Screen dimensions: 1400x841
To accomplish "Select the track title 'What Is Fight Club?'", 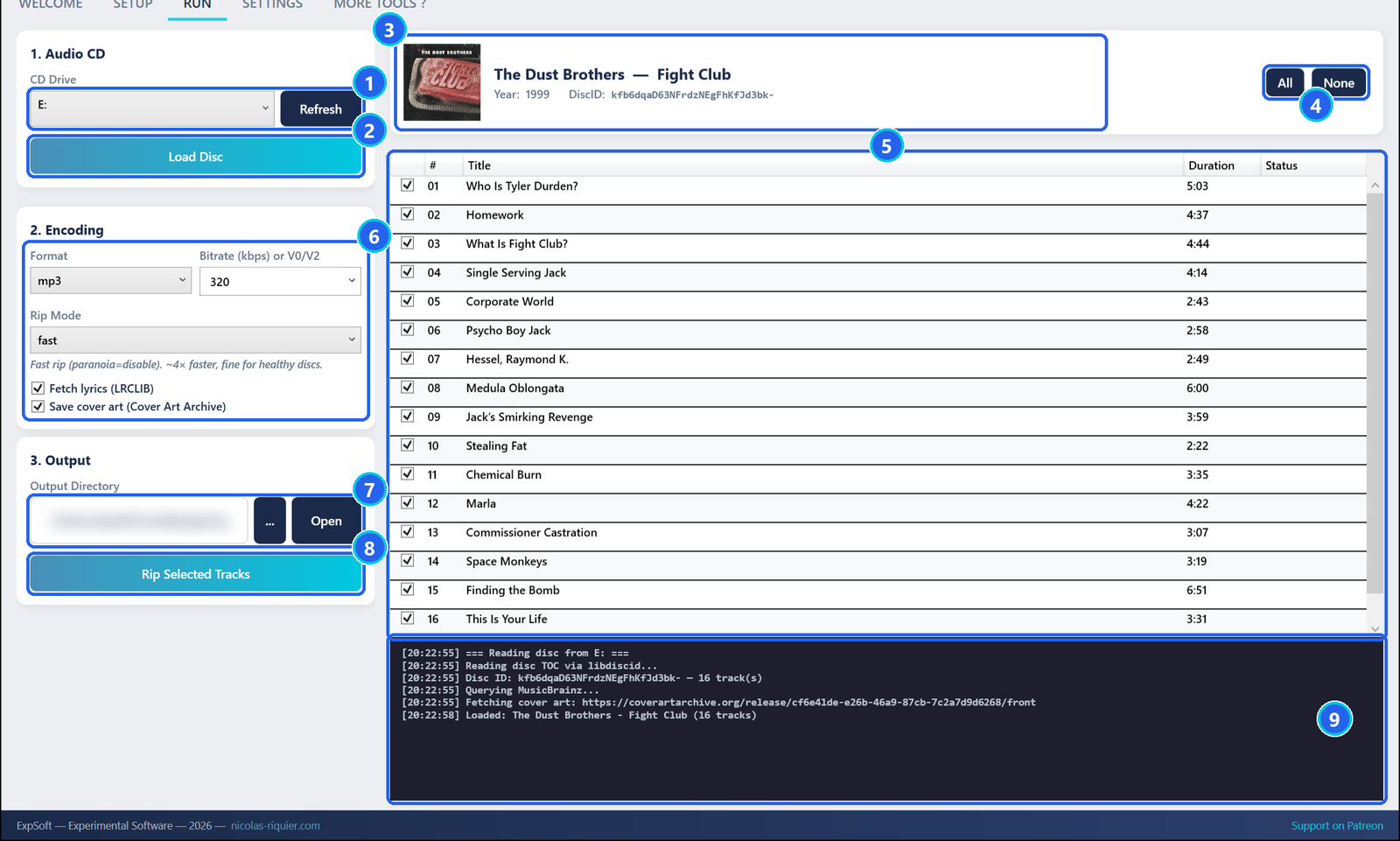I will 516,244.
